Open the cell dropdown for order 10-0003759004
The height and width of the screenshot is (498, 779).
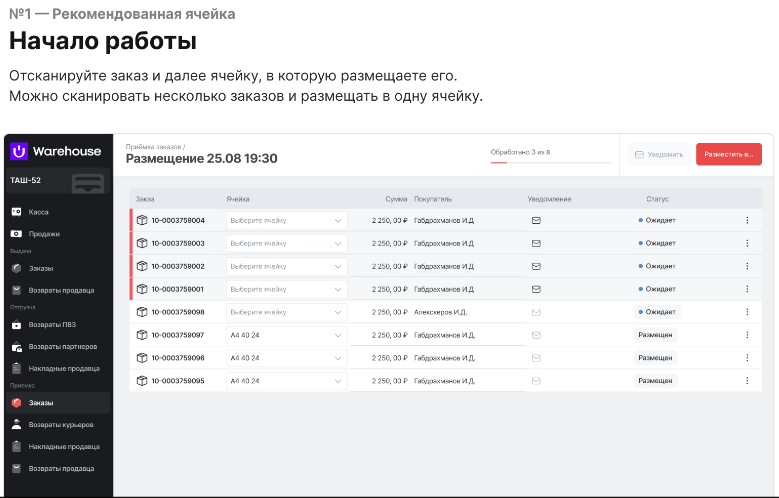[x=286, y=220]
